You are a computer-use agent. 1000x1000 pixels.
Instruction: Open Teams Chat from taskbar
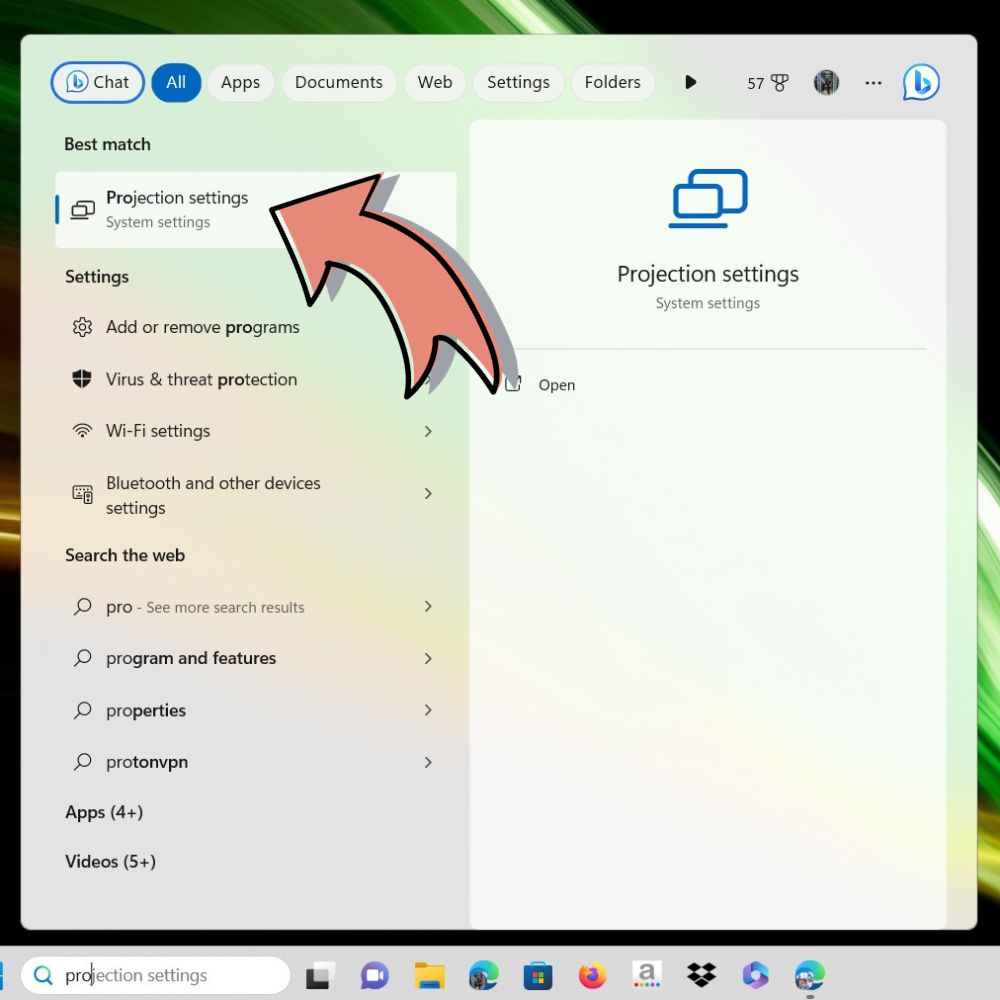pos(375,975)
